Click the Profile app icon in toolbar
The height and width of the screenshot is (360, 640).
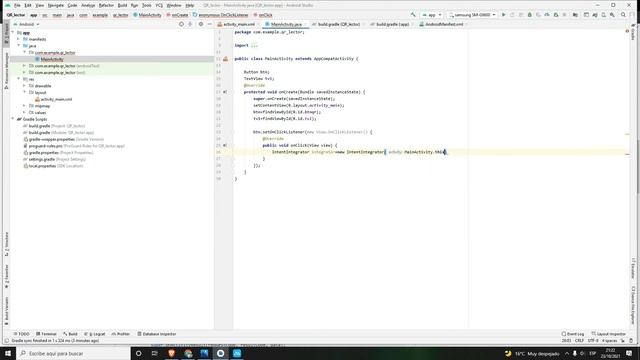pos(547,15)
